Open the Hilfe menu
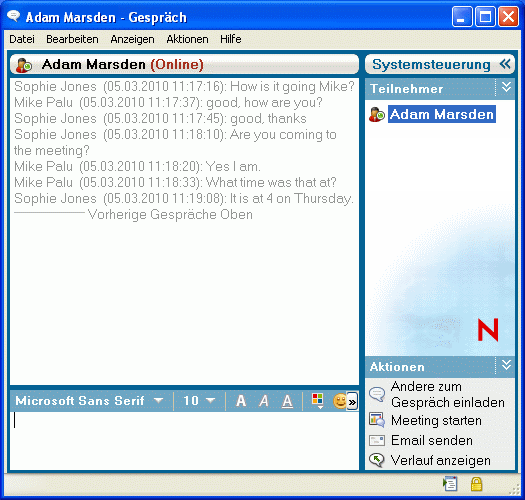525x500 pixels. [231, 39]
